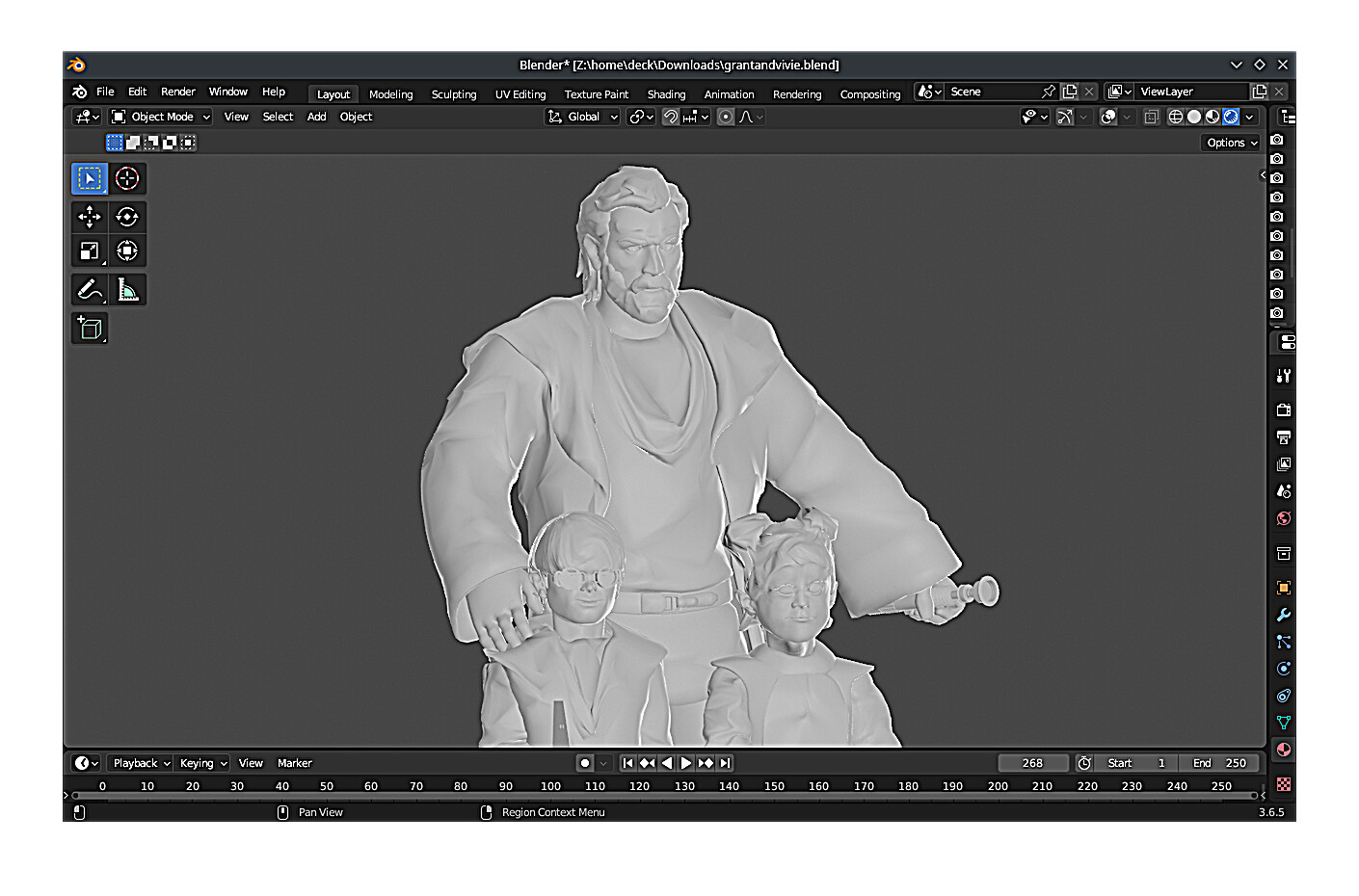Toggle auto keying record button
Viewport: 1359px width, 896px height.
[x=585, y=763]
